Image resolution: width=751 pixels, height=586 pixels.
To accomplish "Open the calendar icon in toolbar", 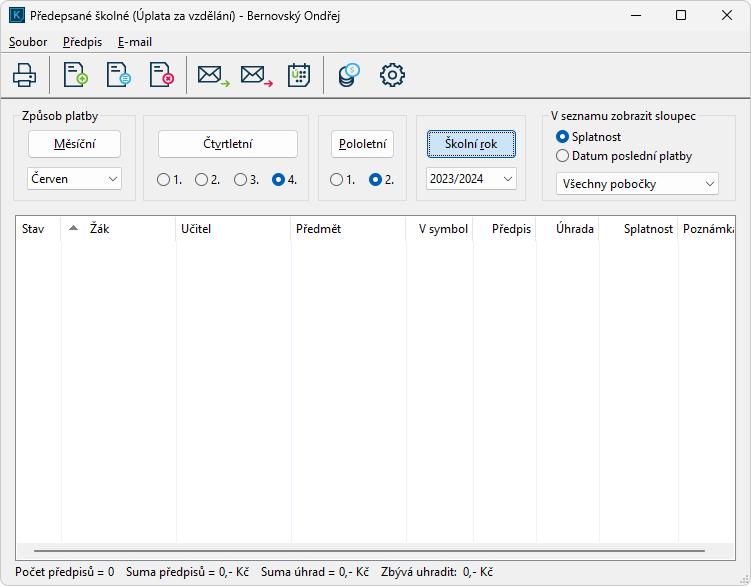I will coord(299,75).
